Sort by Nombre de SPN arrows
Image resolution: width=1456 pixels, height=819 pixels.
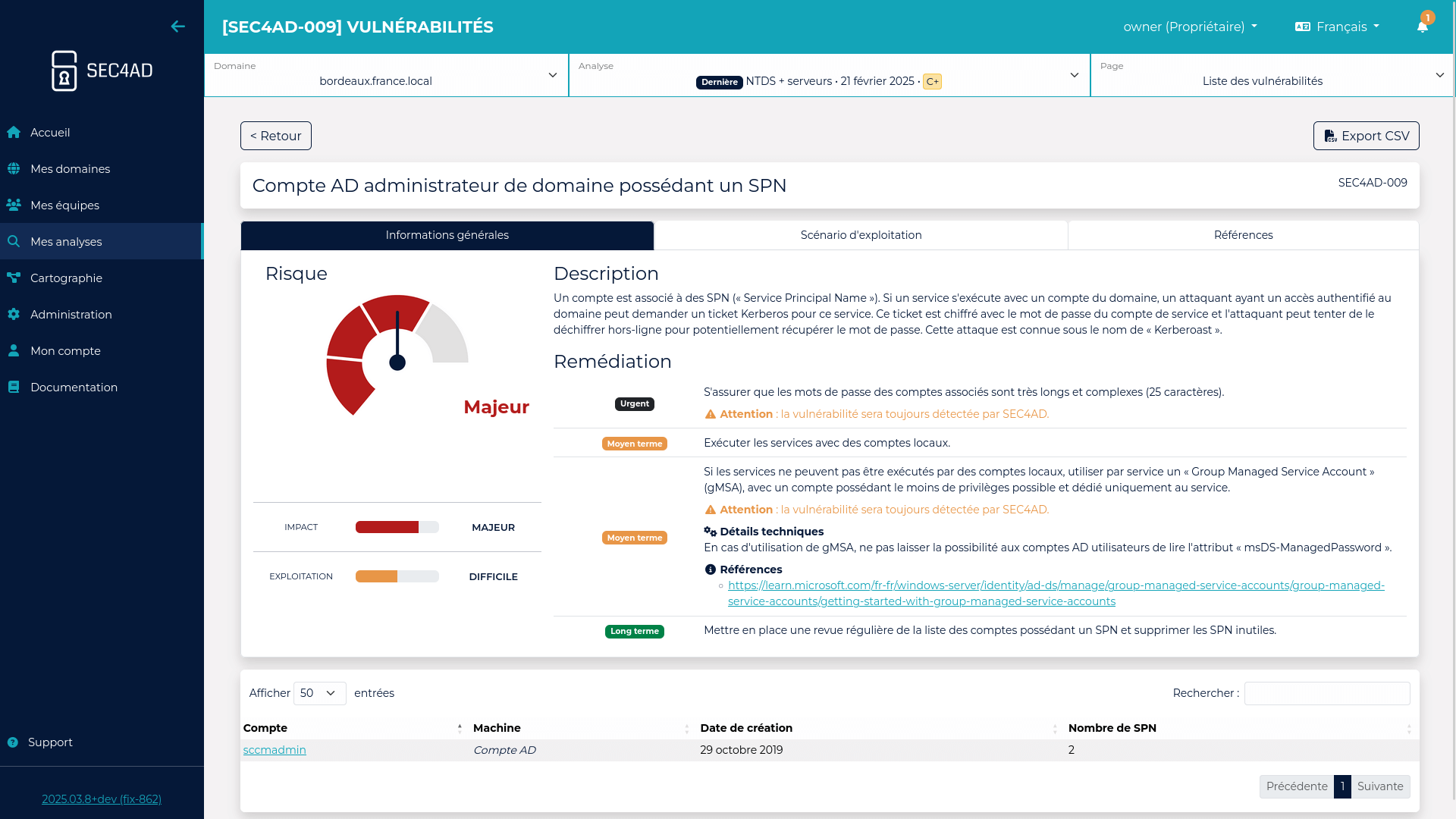(x=1409, y=729)
